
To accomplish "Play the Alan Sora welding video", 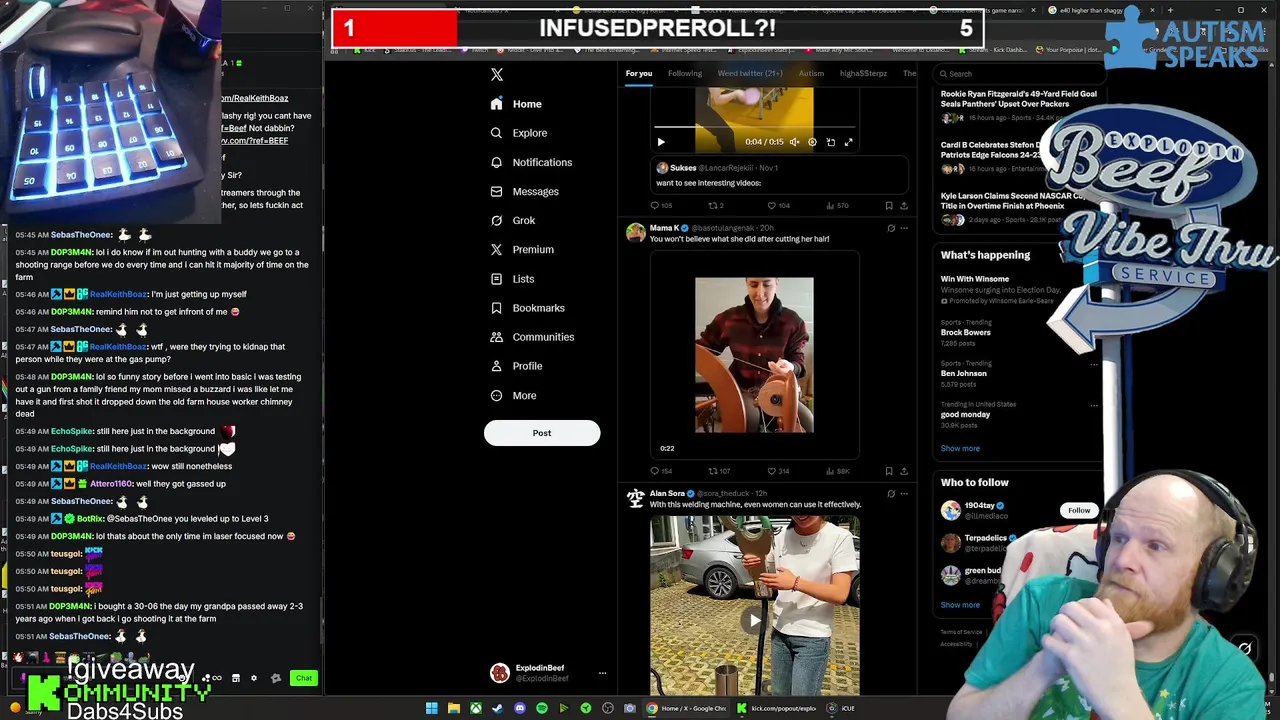I will point(754,620).
